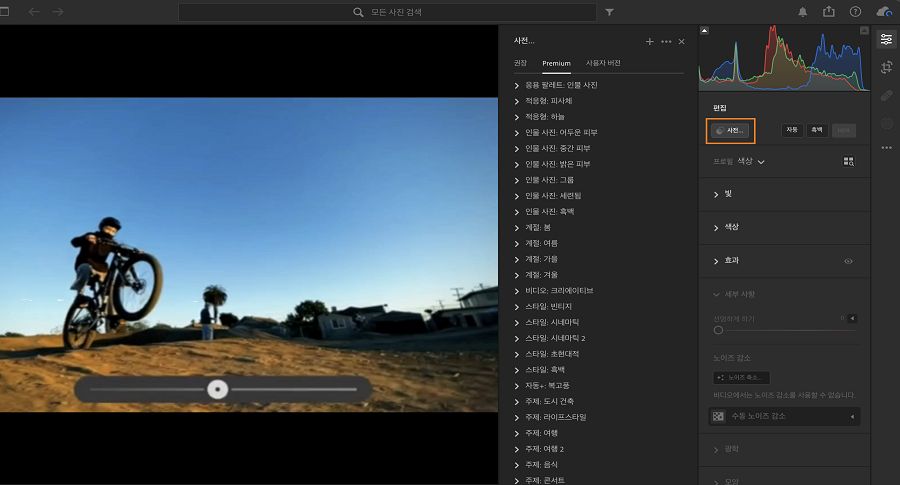
Task: Click the scrubber track right of knob
Action: (x=294, y=389)
